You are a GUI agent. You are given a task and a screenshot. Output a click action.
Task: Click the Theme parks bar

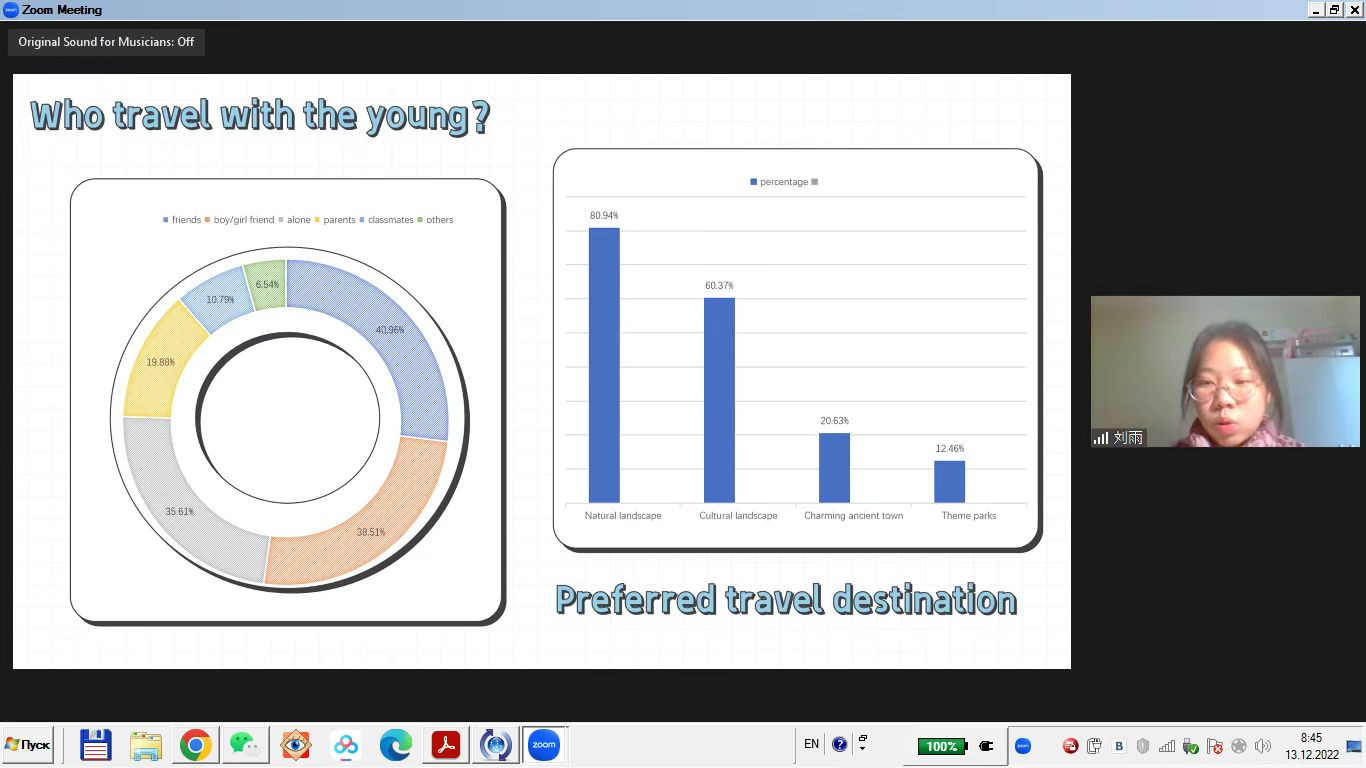tap(950, 482)
